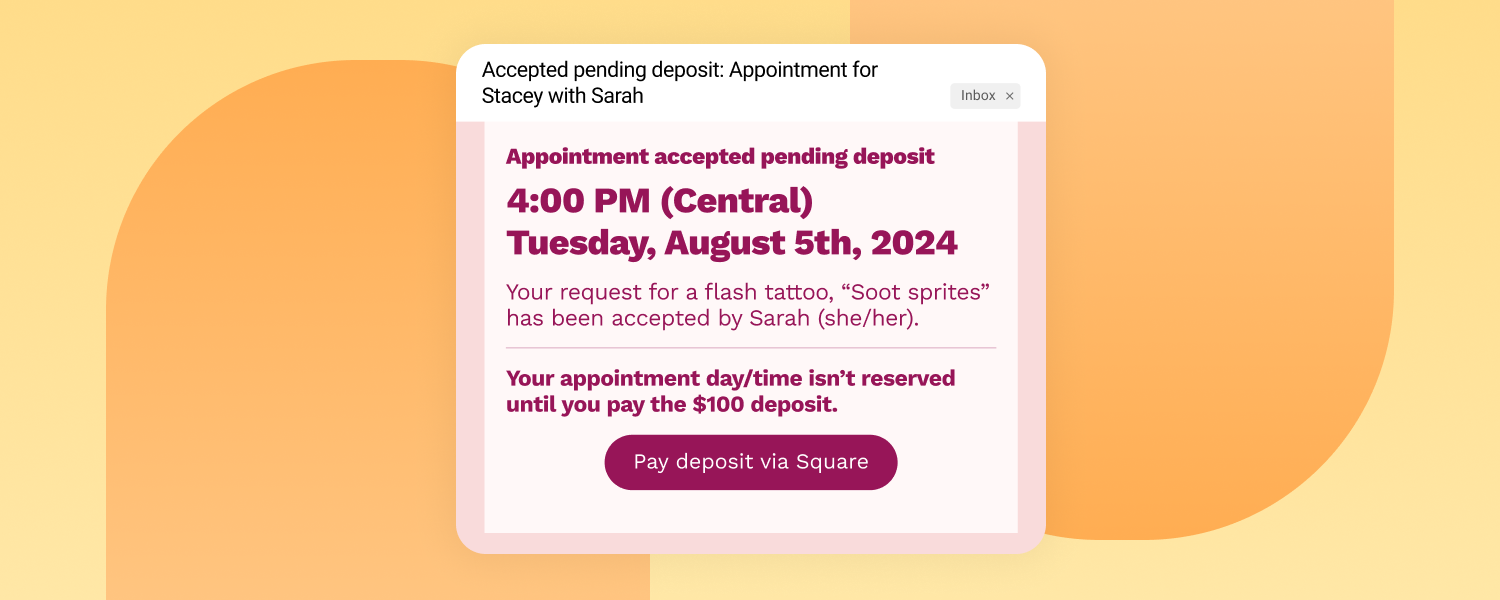Select the 'Appointment accepted pending deposit' heading
This screenshot has height=600, width=1500.
pos(720,157)
